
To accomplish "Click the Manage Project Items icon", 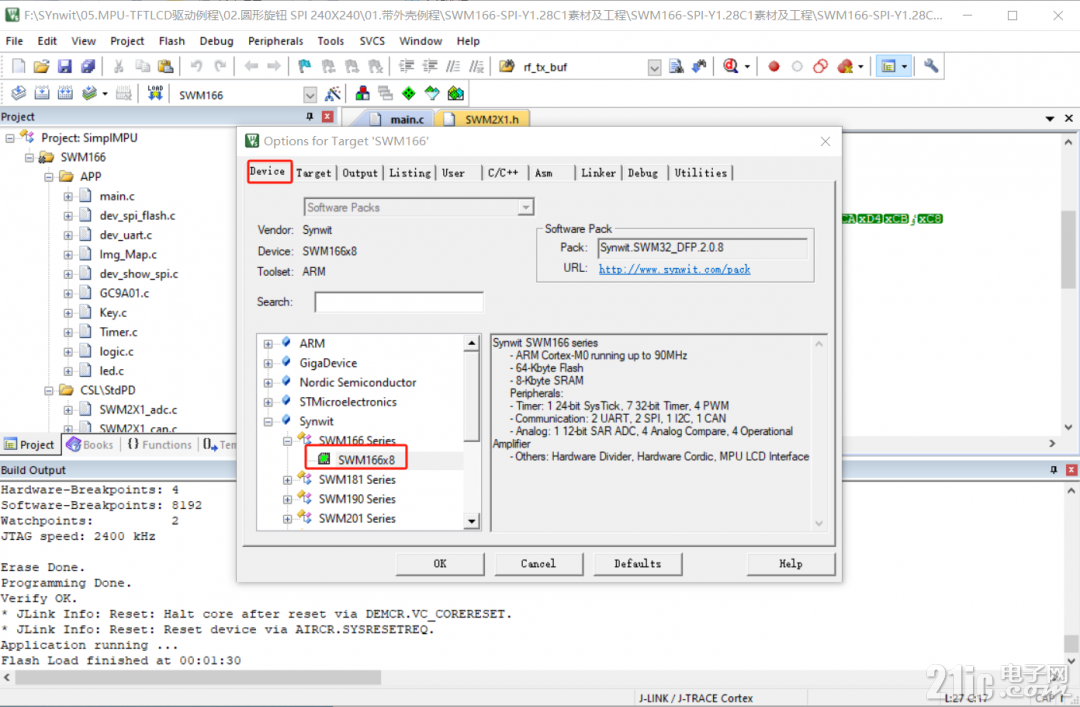I will 362,93.
